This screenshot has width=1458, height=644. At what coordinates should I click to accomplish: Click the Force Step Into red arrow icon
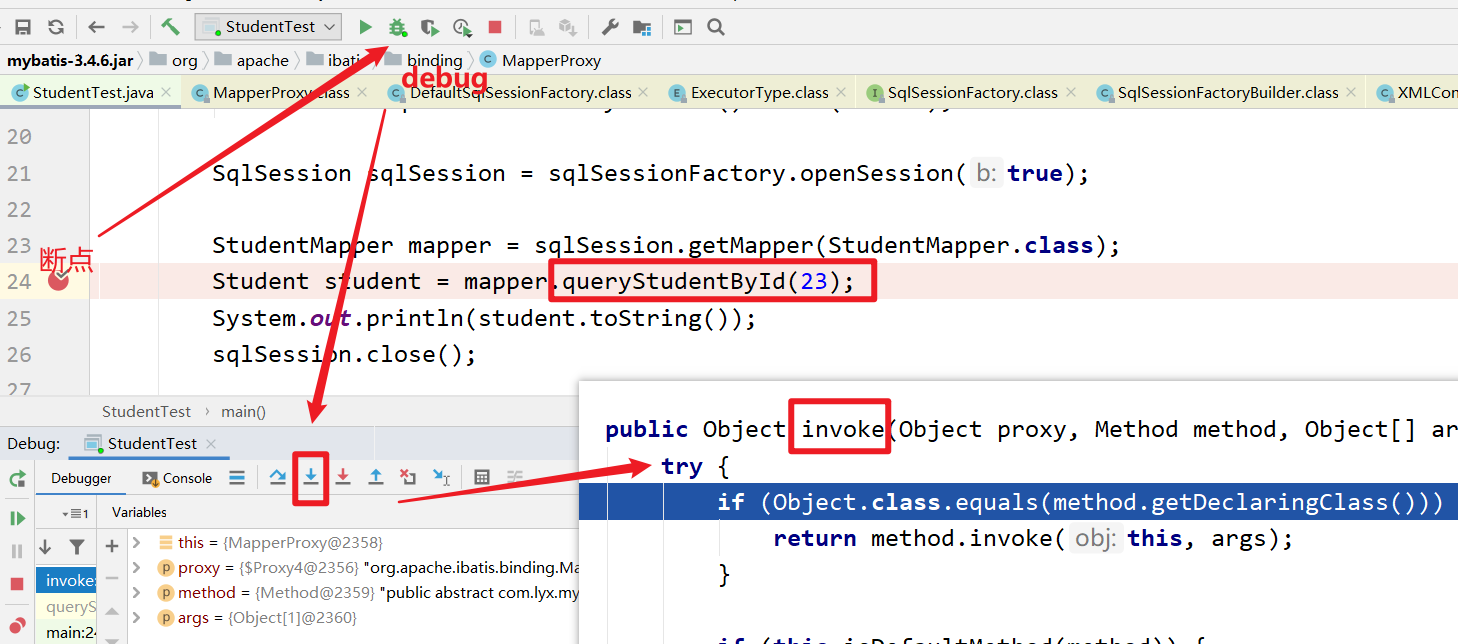pyautogui.click(x=343, y=478)
